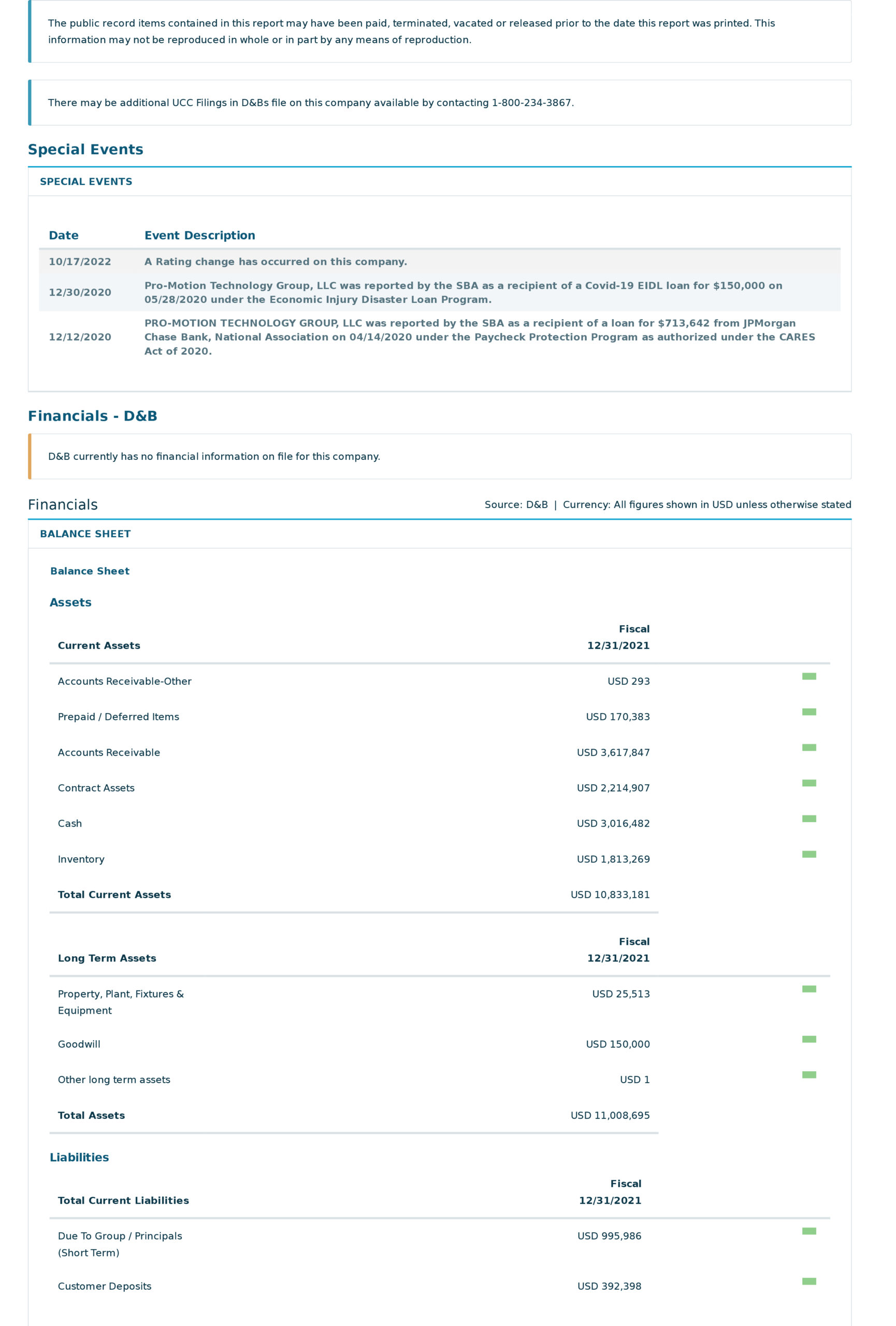The width and height of the screenshot is (896, 1326).
Task: Click green indicator for Prepaid / Deferred Items
Action: pyautogui.click(x=809, y=712)
